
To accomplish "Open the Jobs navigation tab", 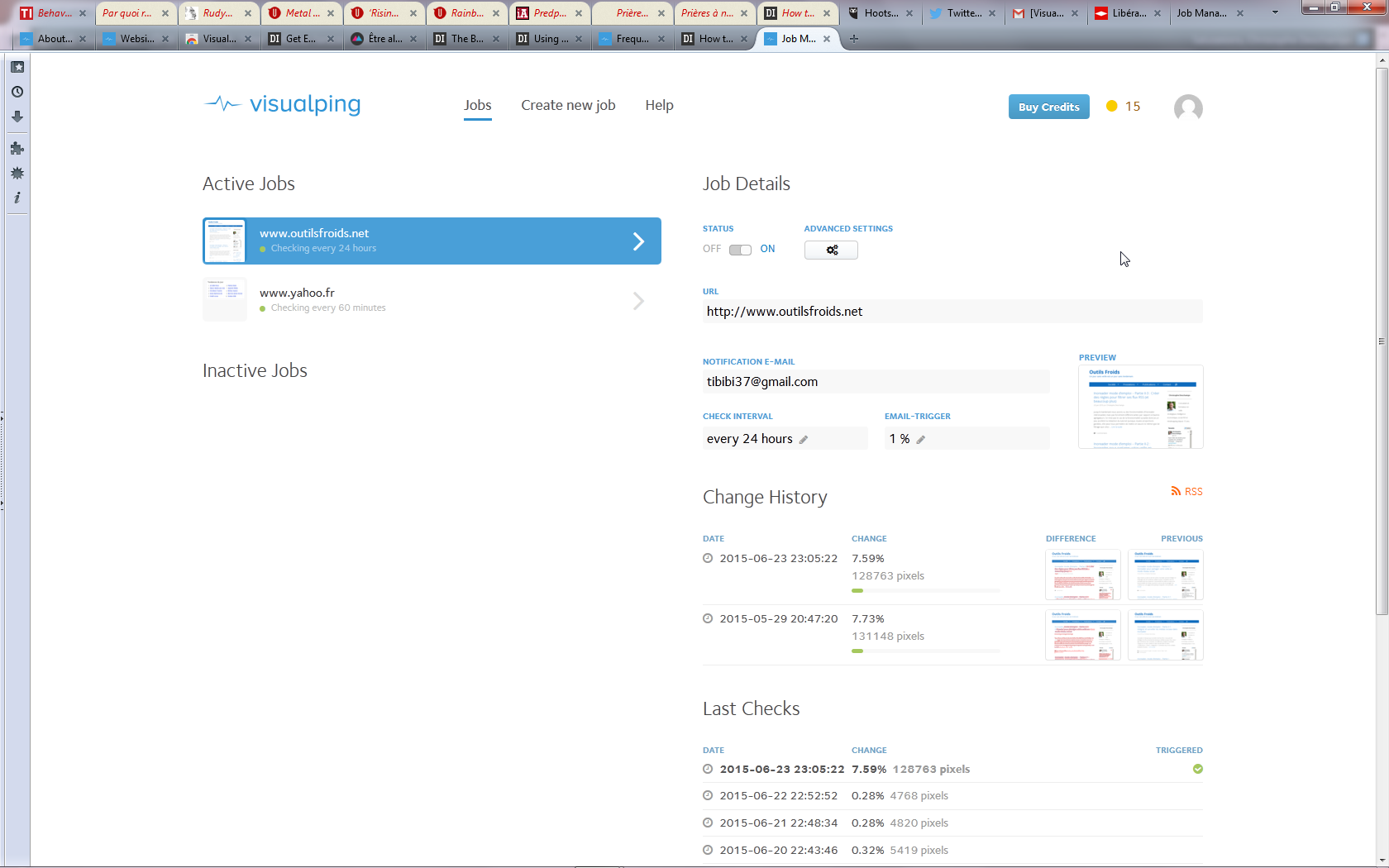I will pos(478,105).
